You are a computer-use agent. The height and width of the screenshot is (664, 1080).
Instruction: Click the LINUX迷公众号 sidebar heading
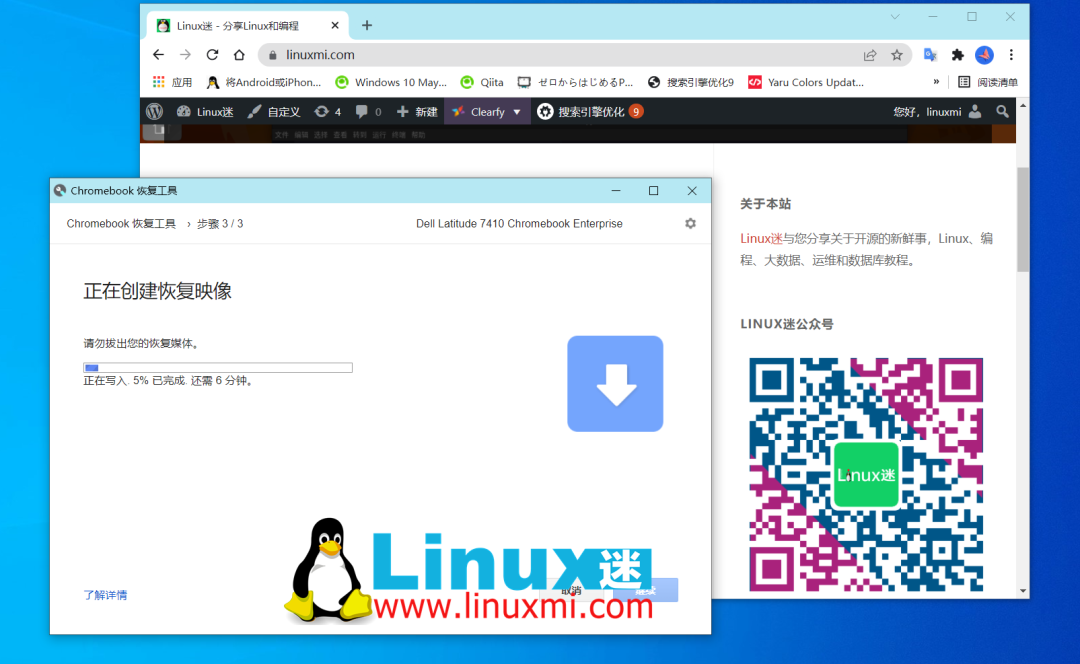coord(787,324)
